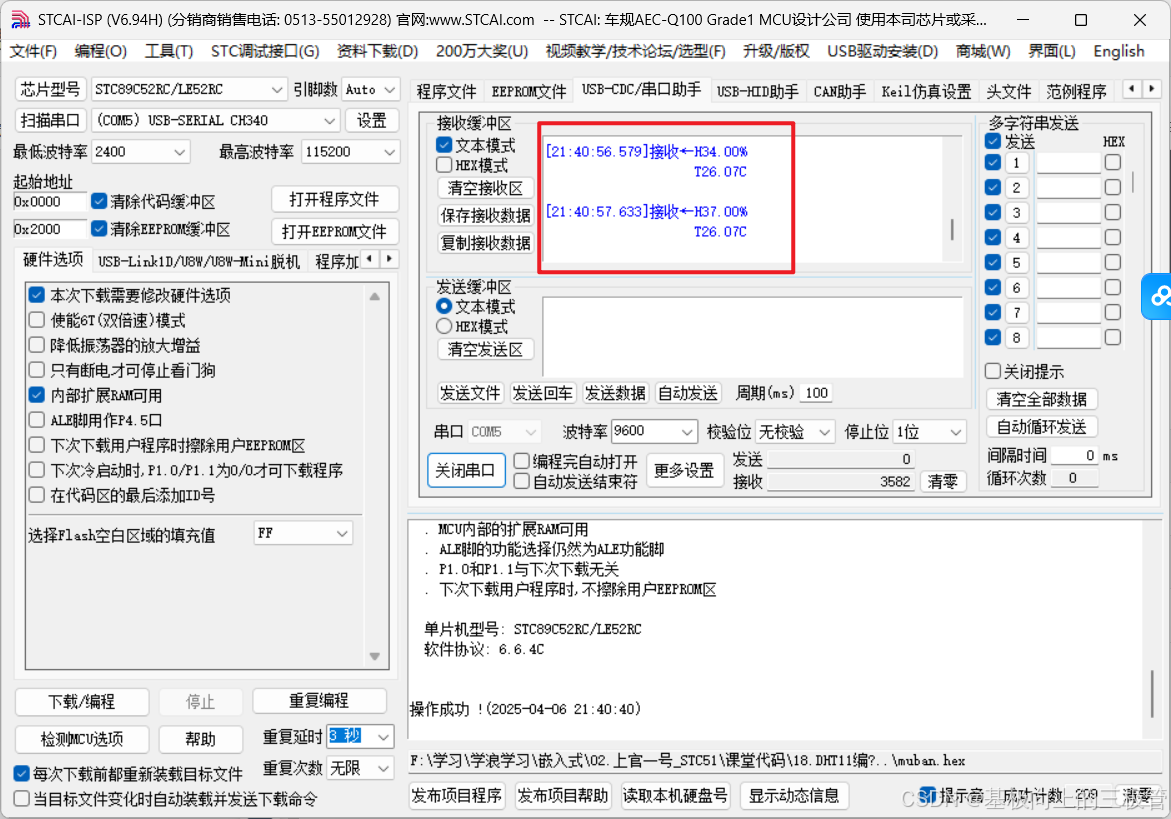Click the receive buffer vertical scrollbar thumb
This screenshot has height=819, width=1171.
(952, 229)
